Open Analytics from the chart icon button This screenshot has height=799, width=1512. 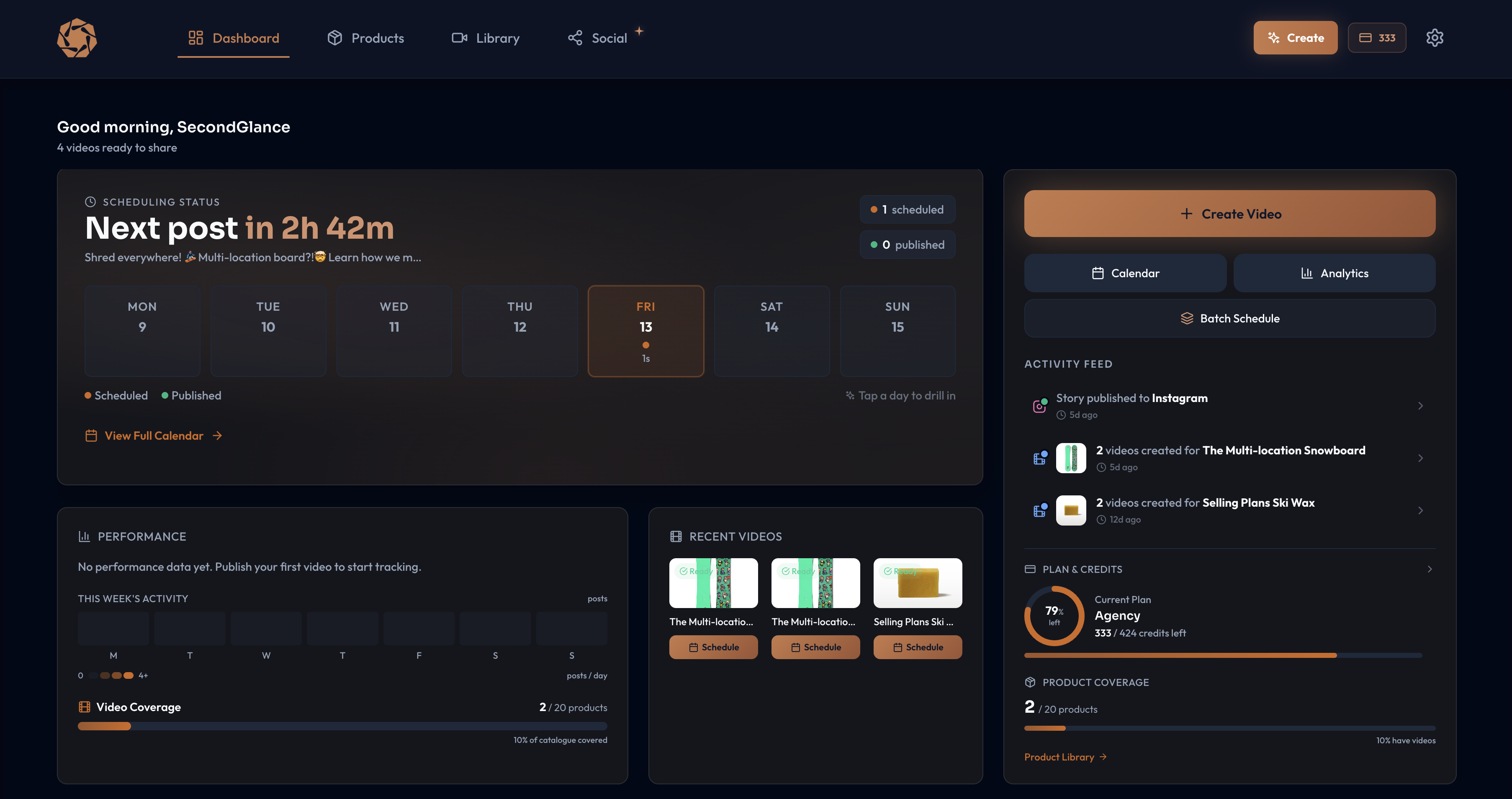point(1334,272)
